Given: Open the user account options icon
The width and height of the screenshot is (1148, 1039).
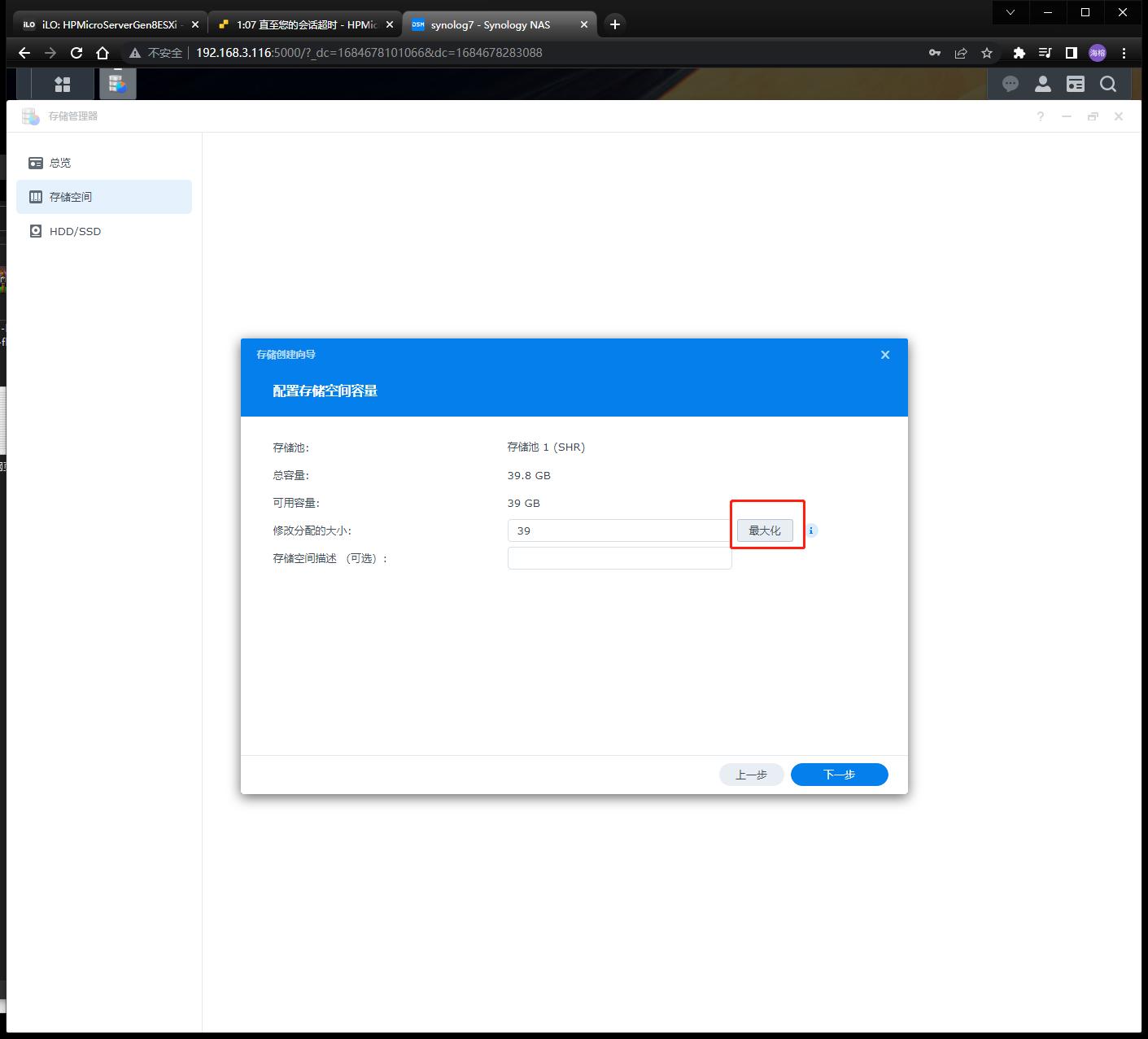Looking at the screenshot, I should tap(1043, 84).
